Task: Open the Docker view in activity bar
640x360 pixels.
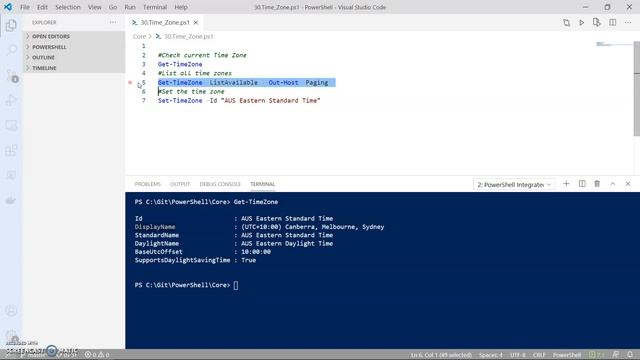Action: 11,200
